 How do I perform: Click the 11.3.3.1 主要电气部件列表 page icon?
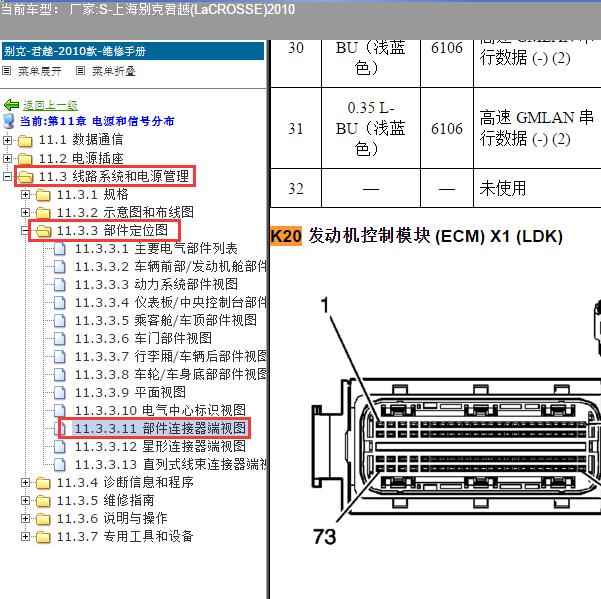60,248
